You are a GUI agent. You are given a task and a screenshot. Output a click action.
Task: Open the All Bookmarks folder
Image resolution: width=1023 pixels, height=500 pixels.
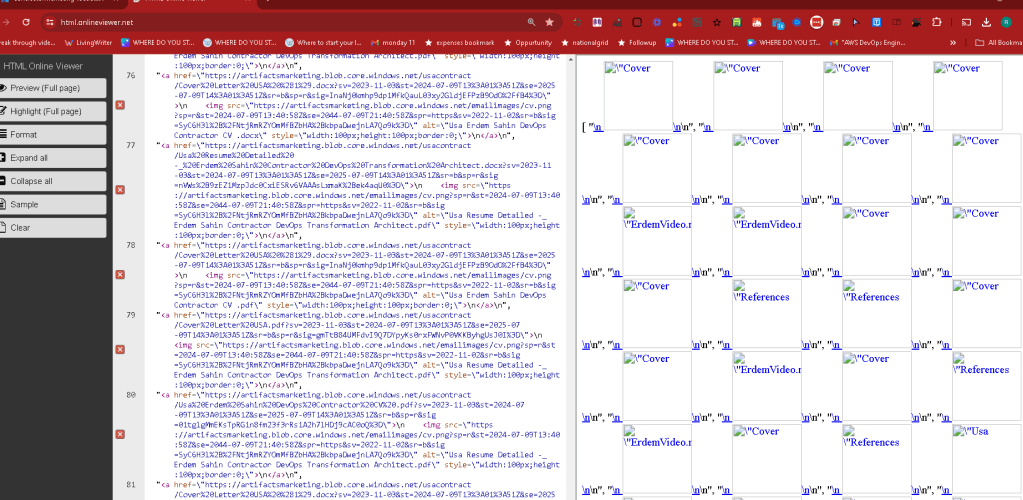(998, 42)
